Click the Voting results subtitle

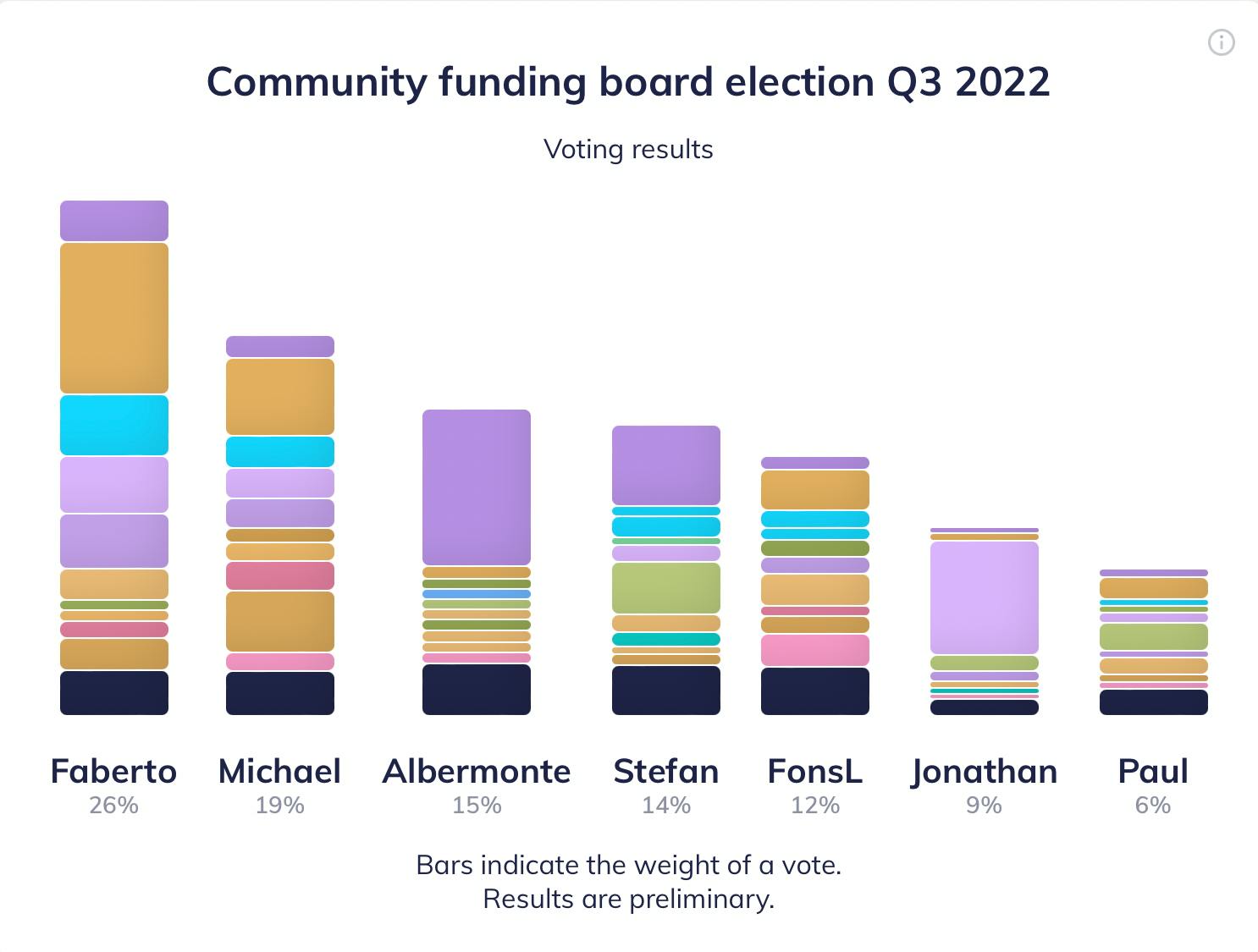[628, 149]
